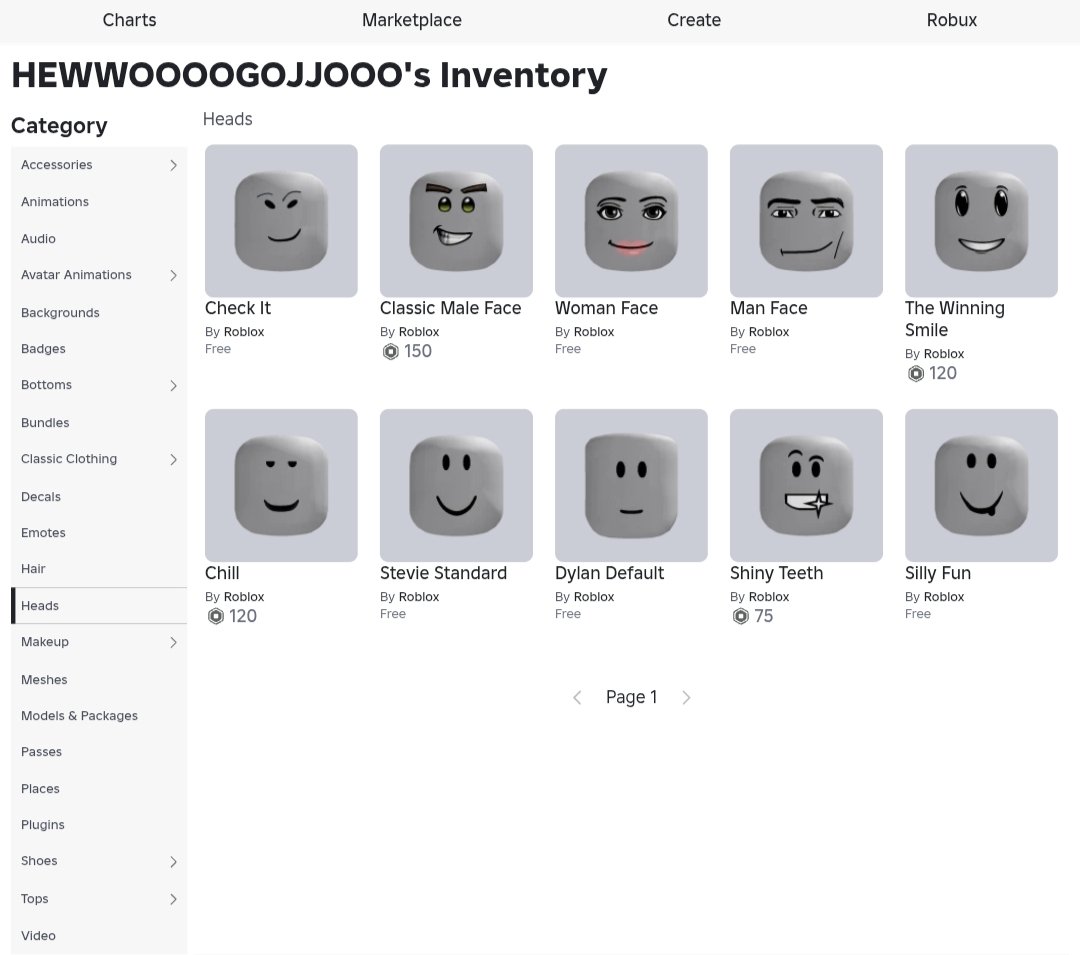Screen dimensions: 1080x955
Task: Expand the Classic Clothing chevron
Action: [x=174, y=459]
